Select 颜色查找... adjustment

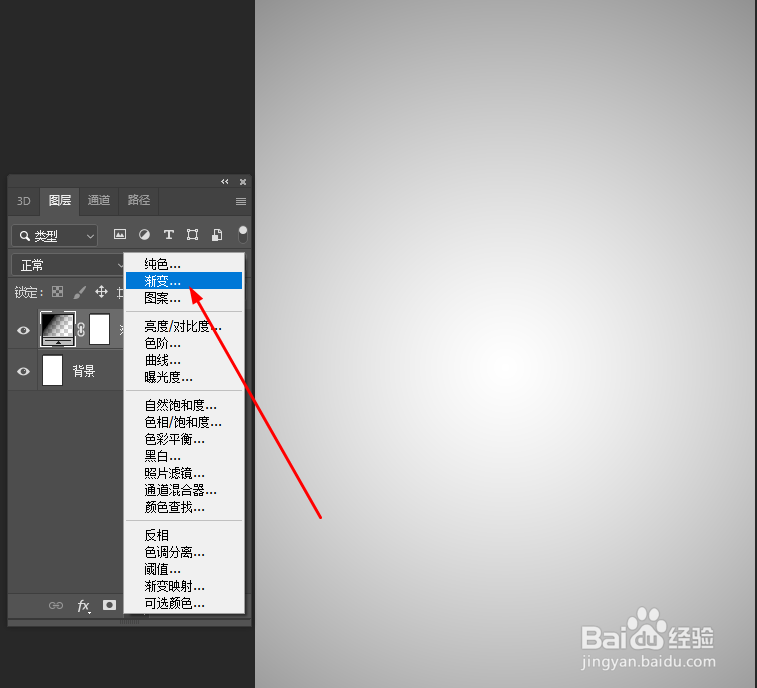click(184, 507)
